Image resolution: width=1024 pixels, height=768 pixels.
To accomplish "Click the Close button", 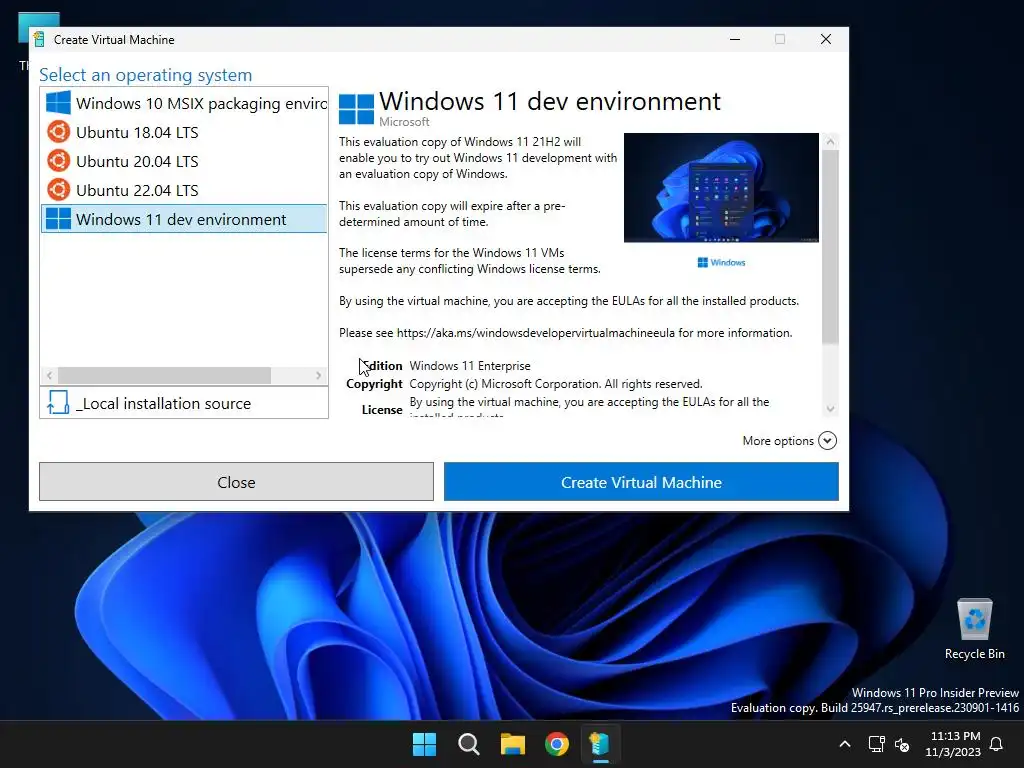I will click(x=236, y=482).
